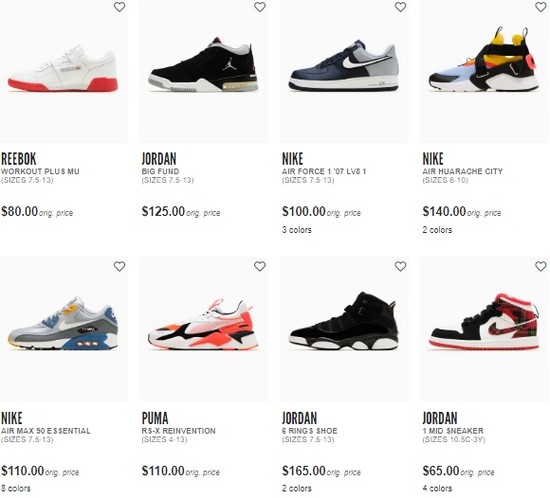Show the 3 colors for Air Force 1

(297, 230)
